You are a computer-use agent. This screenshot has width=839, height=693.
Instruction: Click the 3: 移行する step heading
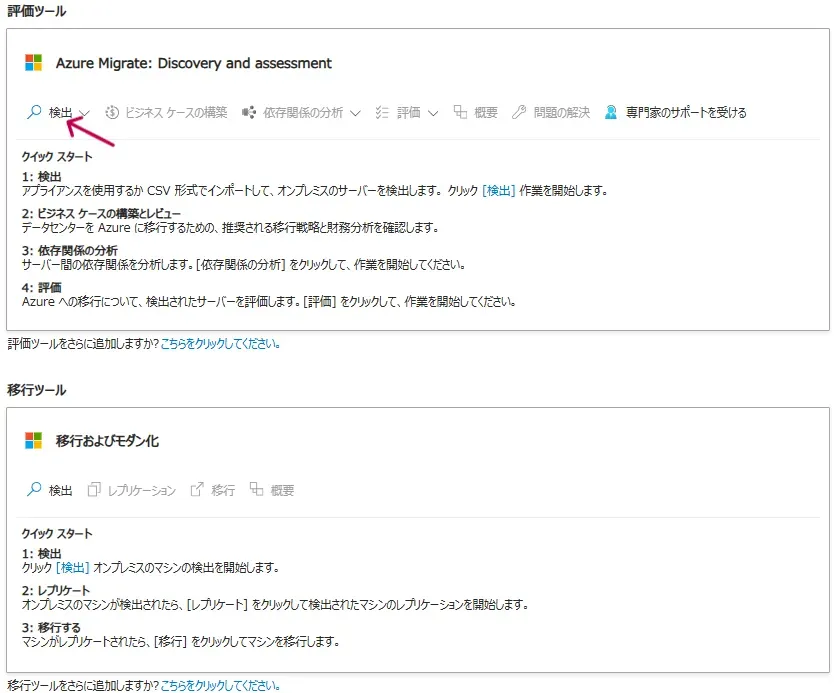[x=51, y=627]
